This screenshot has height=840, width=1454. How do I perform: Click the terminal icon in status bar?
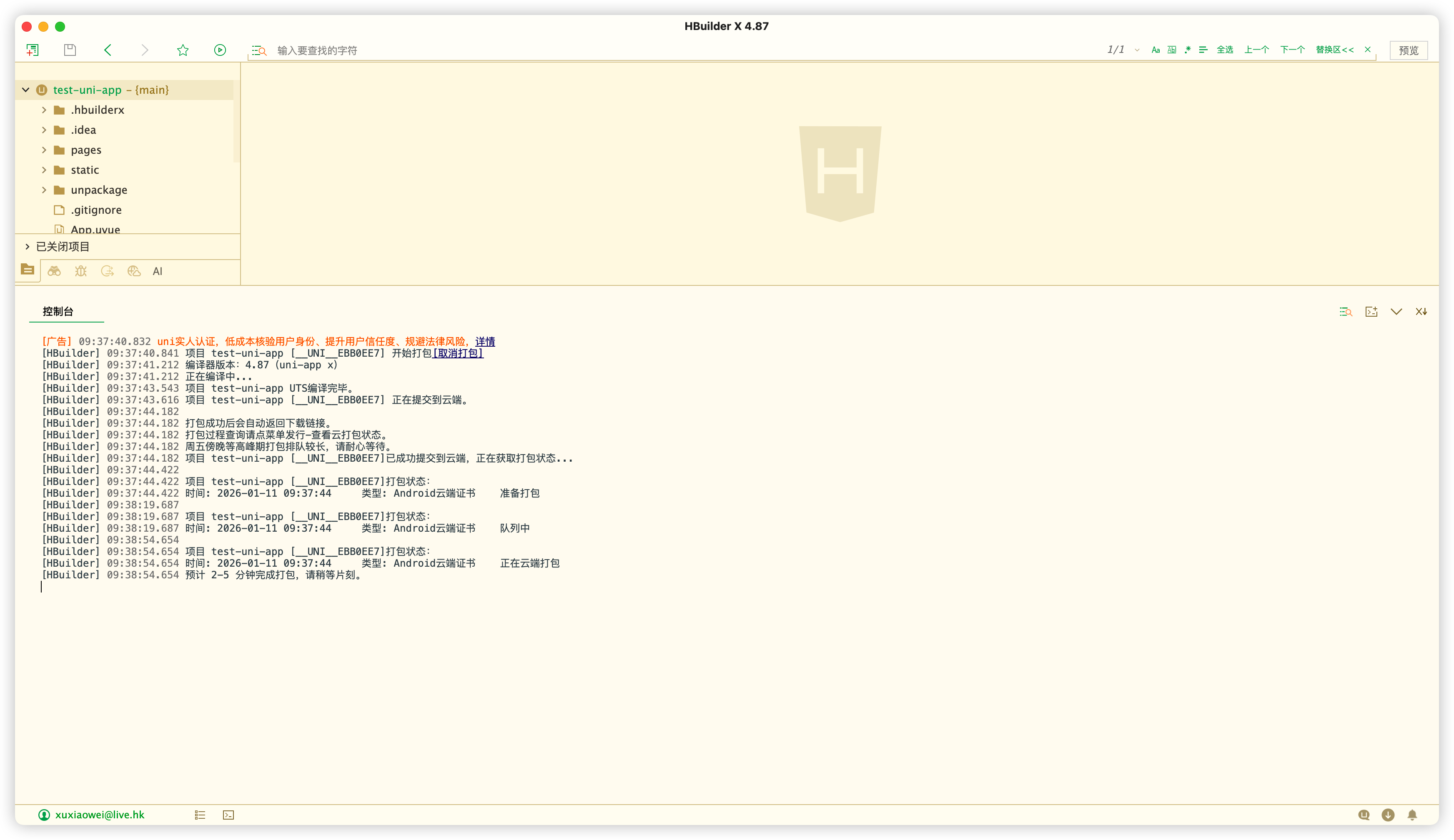point(228,815)
